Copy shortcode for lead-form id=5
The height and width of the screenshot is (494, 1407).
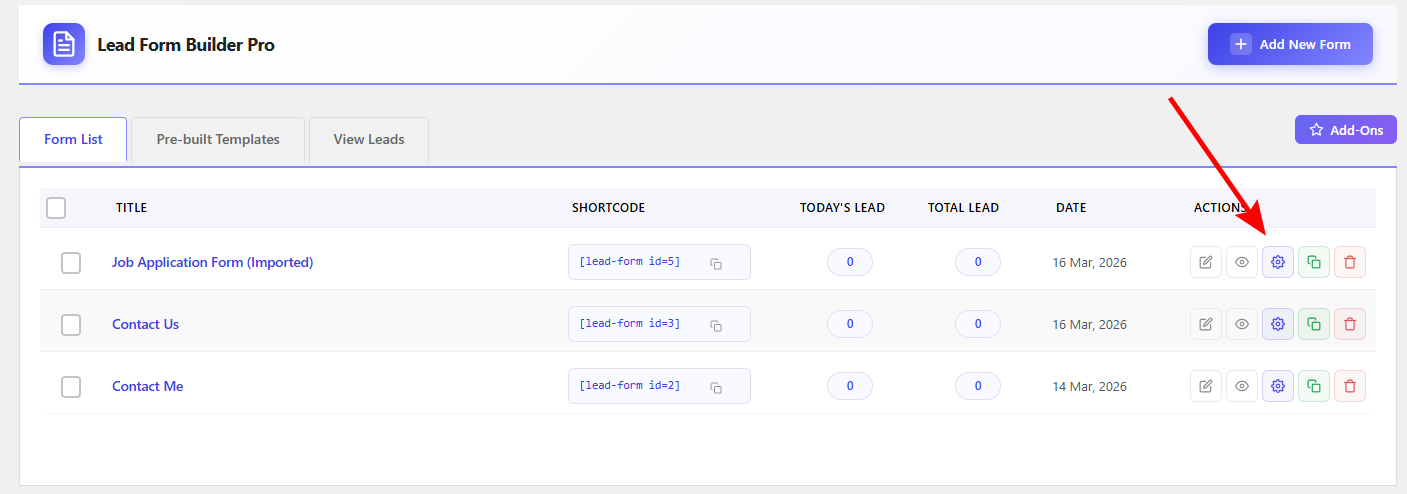(x=716, y=263)
